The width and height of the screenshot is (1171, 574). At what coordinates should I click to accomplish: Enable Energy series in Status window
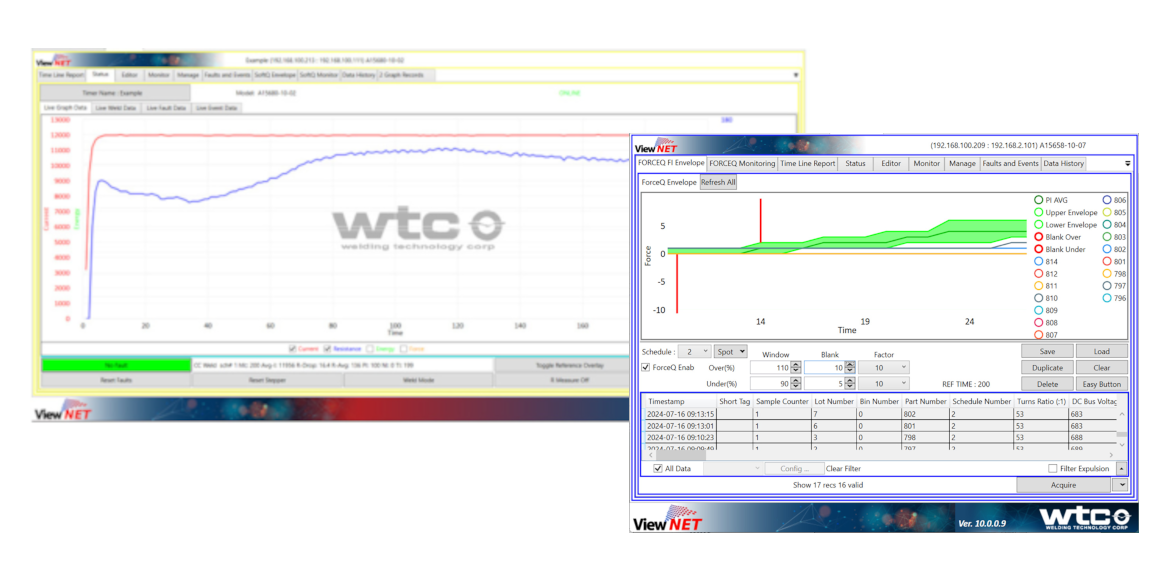click(x=370, y=349)
